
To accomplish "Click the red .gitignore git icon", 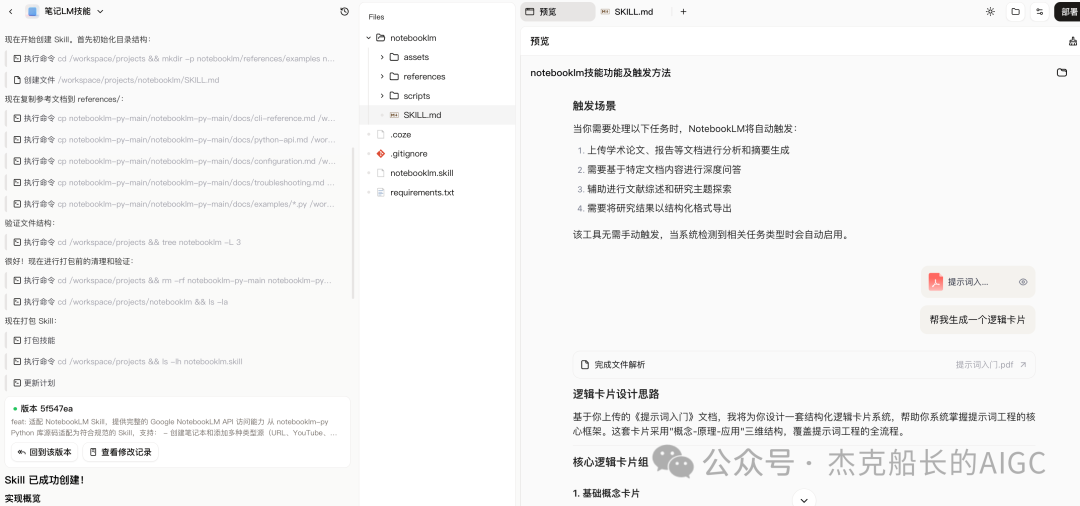I will pos(380,154).
